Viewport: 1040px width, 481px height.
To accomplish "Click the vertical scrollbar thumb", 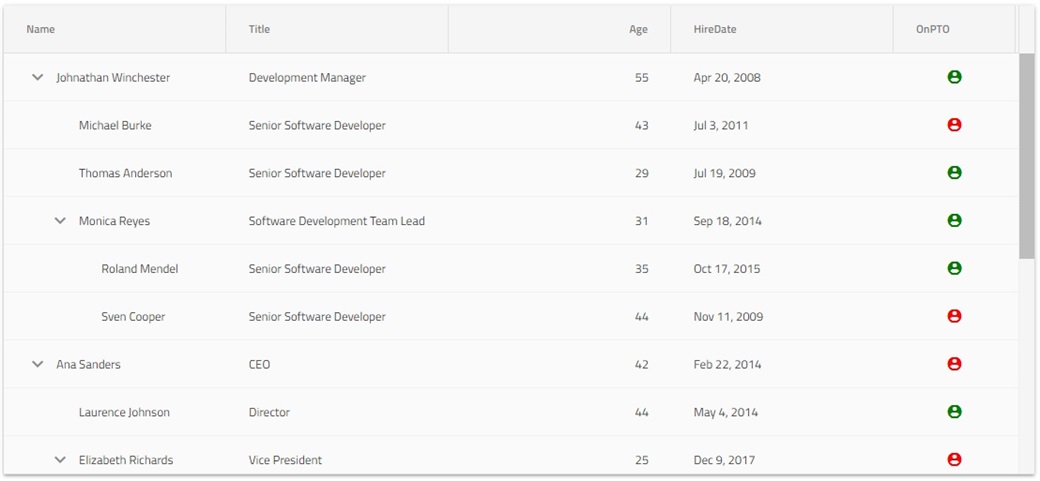I will 1027,155.
